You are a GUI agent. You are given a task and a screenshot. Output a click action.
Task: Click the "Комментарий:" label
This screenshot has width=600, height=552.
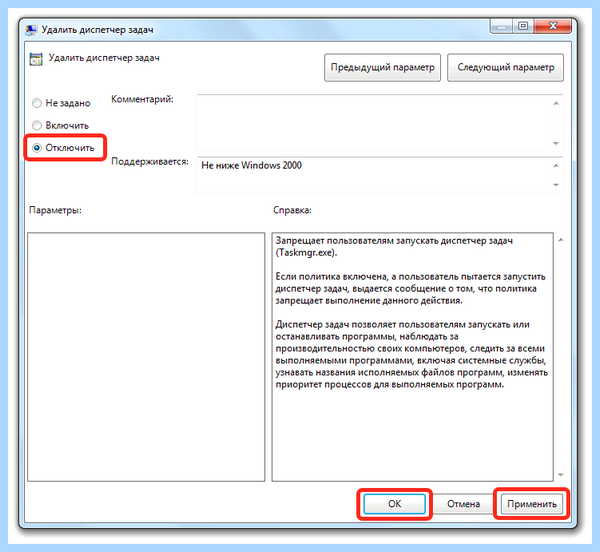coord(142,99)
